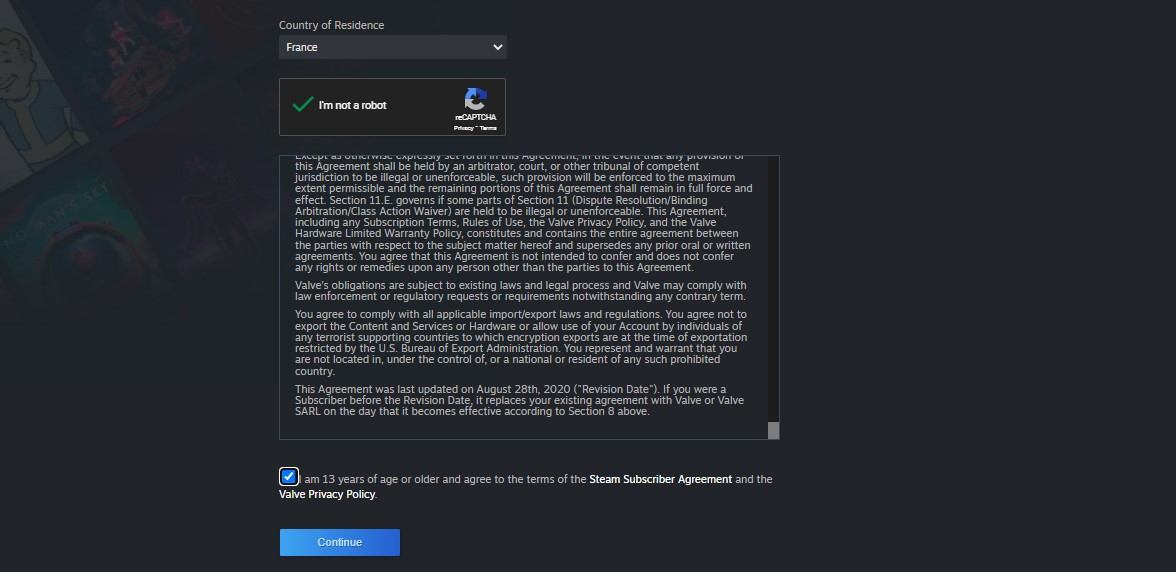This screenshot has height=572, width=1176.
Task: Click the agreement text scrollbar thumb
Action: (x=773, y=430)
